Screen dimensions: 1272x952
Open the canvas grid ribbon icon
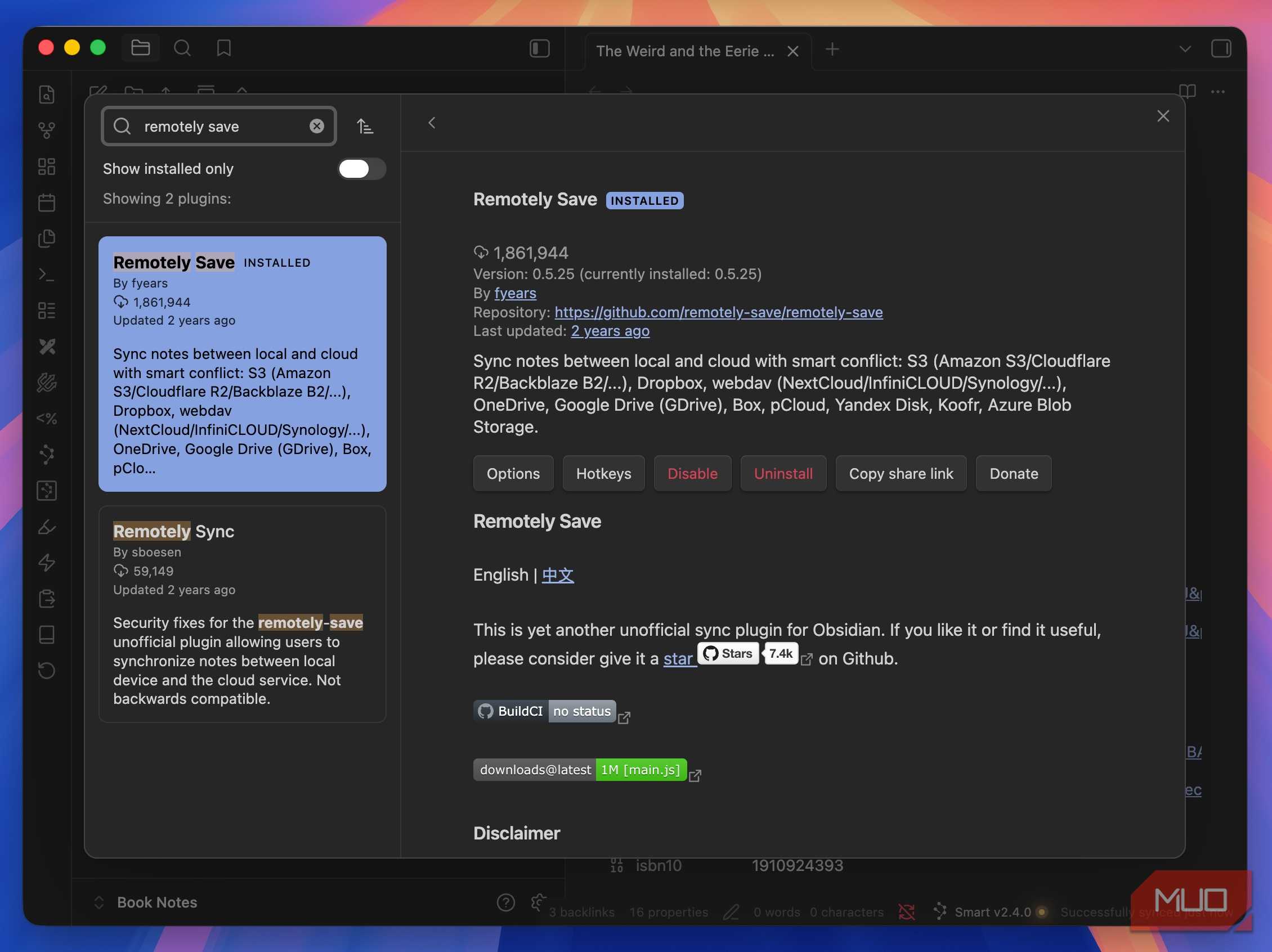[x=47, y=166]
